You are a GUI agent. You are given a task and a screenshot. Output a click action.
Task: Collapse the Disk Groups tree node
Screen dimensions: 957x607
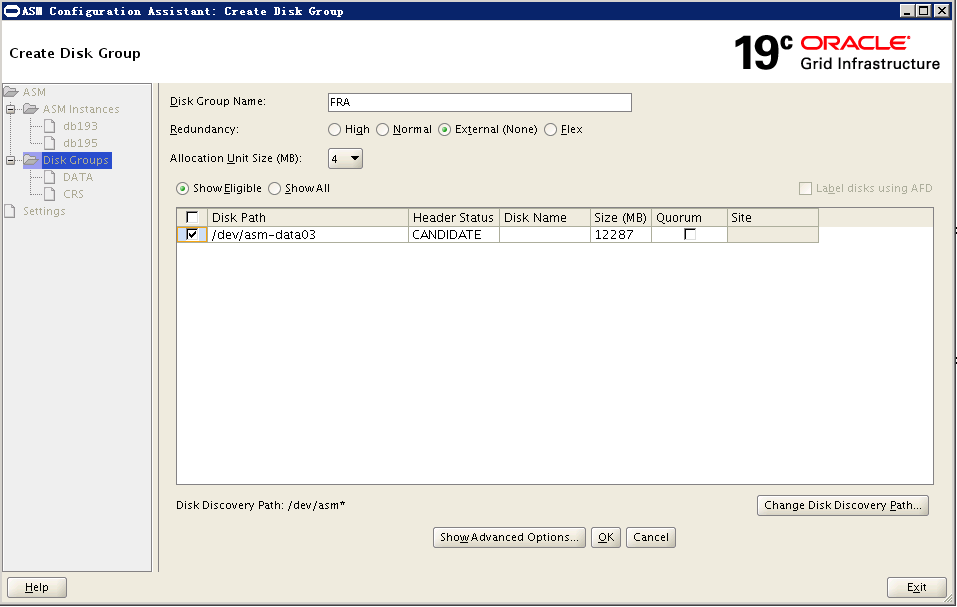pyautogui.click(x=10, y=160)
